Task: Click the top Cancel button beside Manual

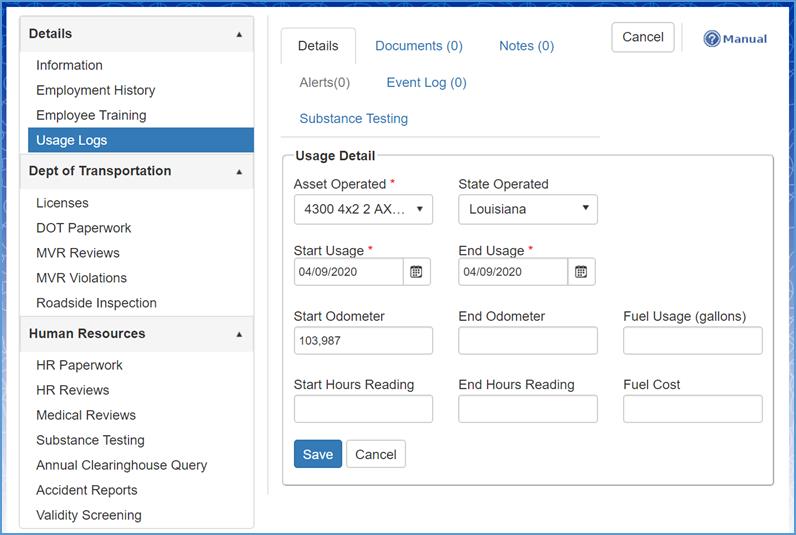Action: (642, 37)
